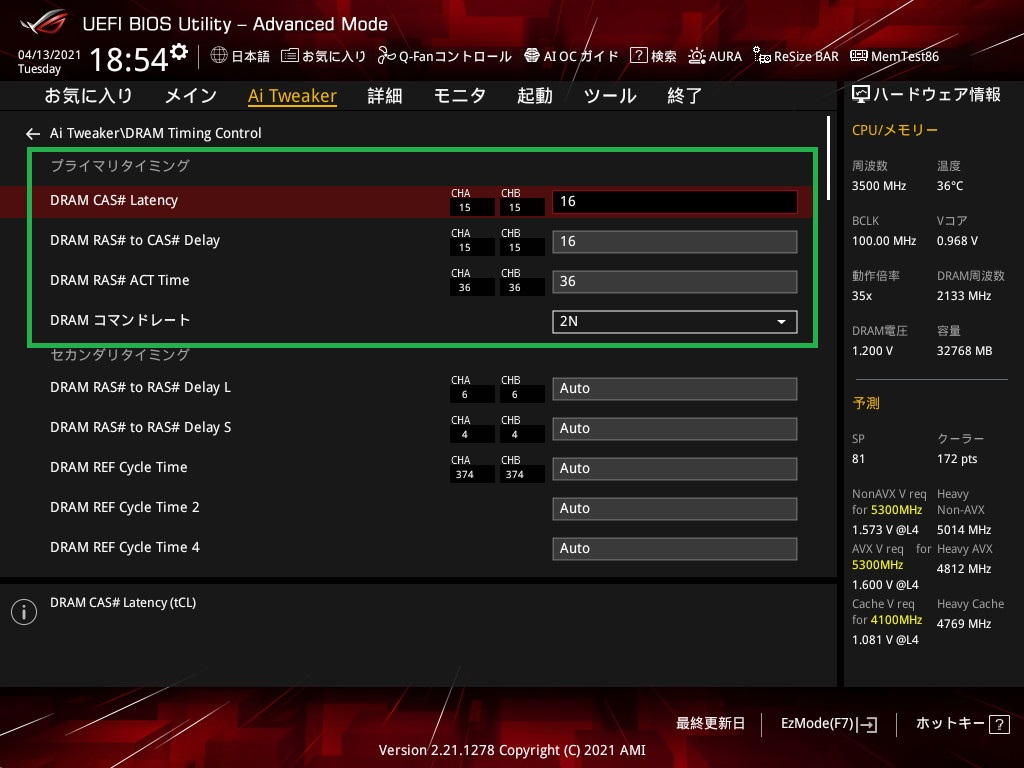This screenshot has height=768, width=1024.
Task: Click DRAM REF Cycle Time 4 field
Action: (675, 549)
